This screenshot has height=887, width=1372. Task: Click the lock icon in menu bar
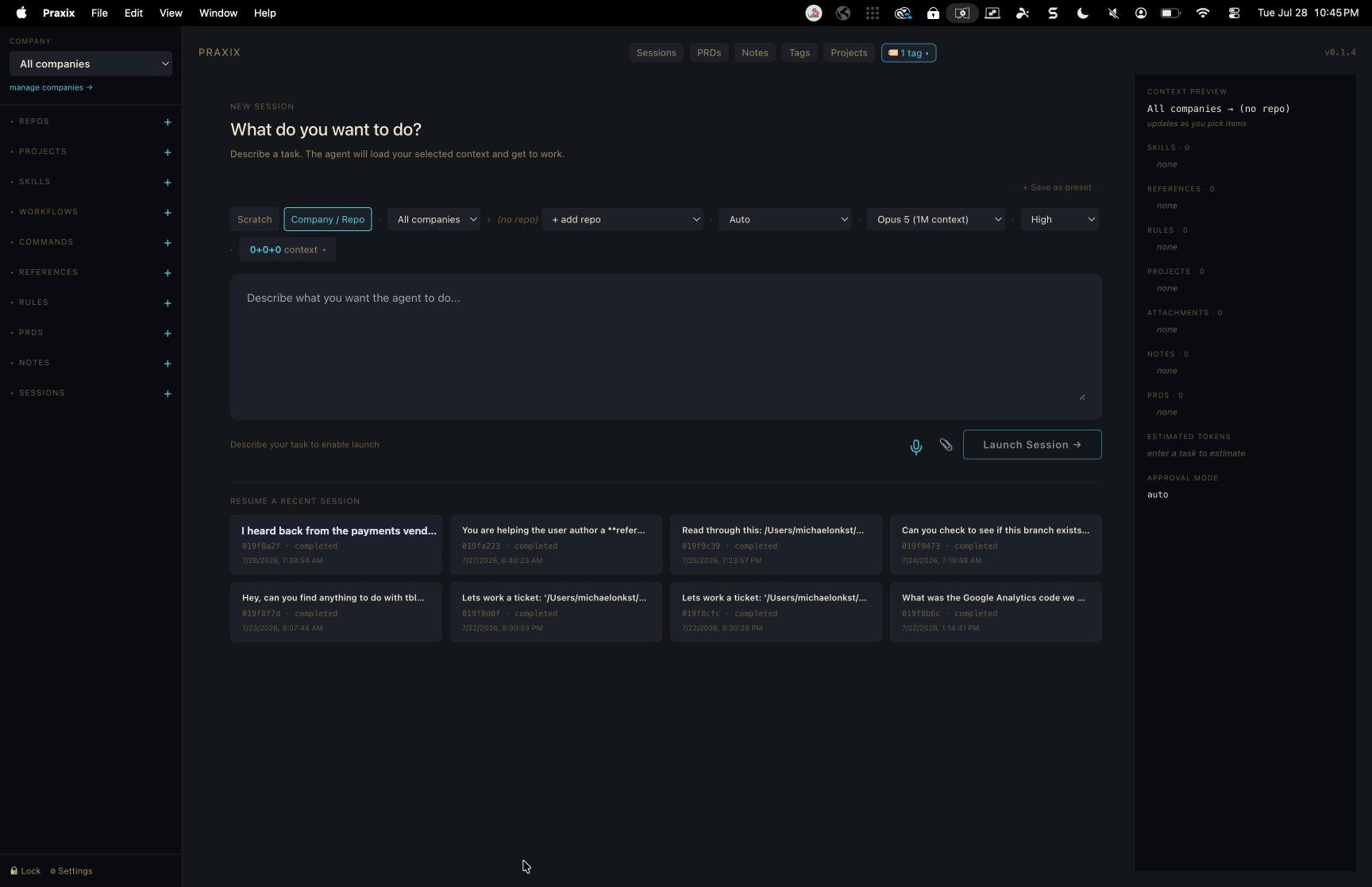click(x=933, y=13)
